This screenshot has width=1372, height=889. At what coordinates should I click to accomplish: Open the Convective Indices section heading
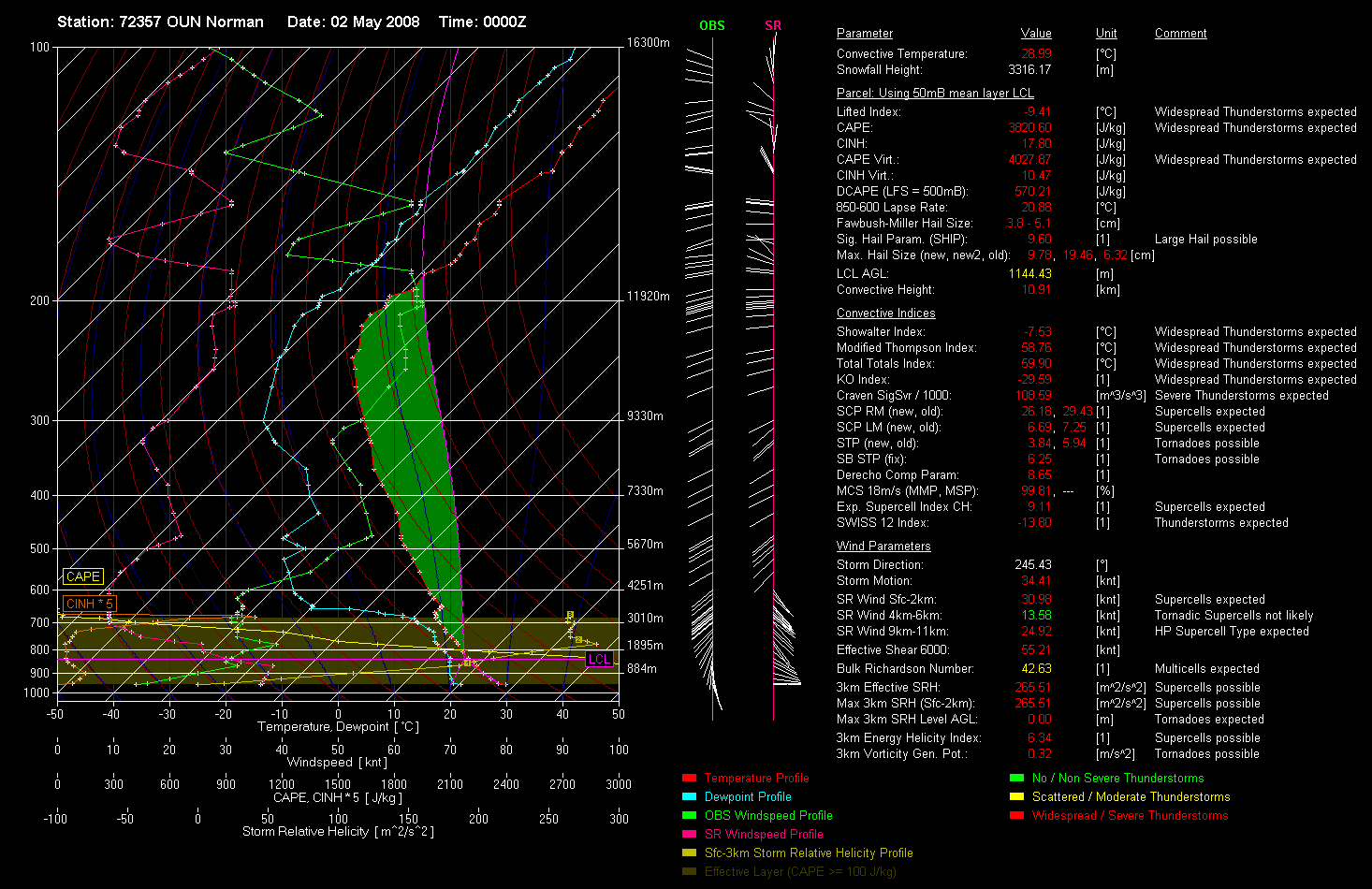tap(885, 313)
